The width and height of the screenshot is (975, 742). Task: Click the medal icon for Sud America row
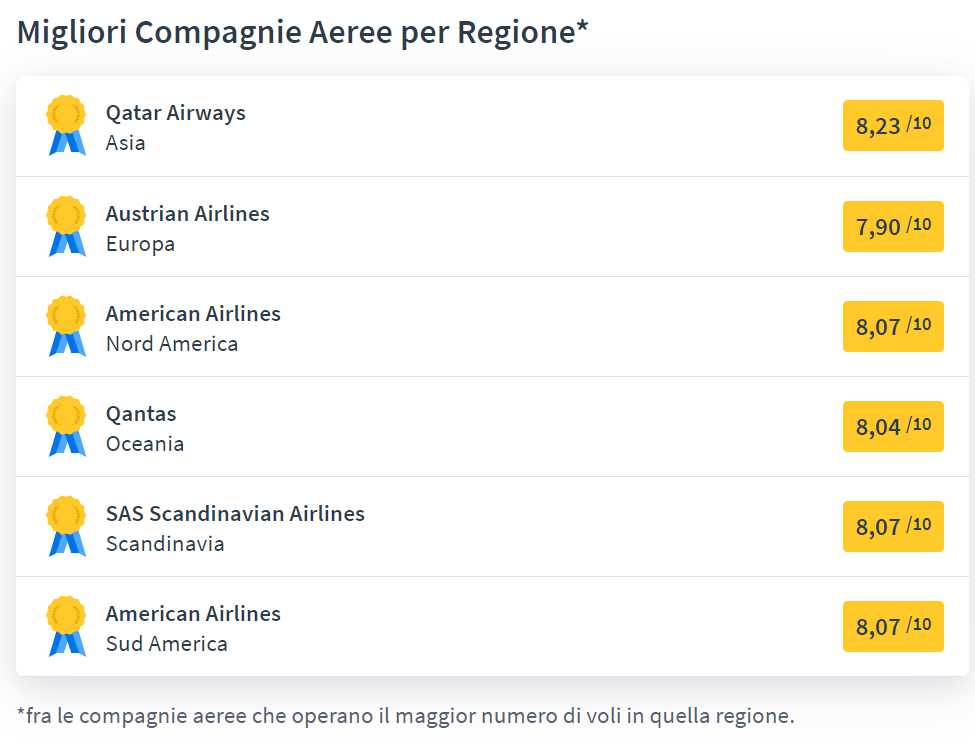(67, 626)
